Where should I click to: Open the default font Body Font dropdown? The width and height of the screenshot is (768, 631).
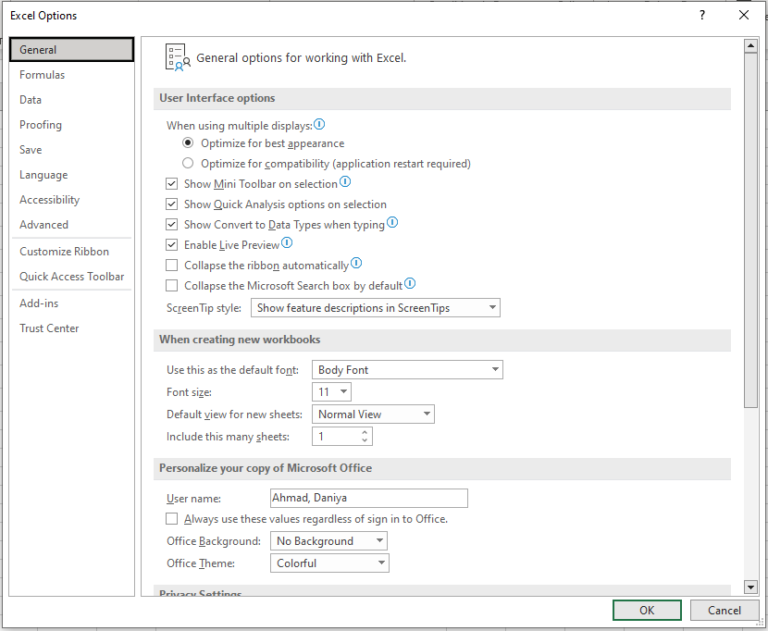coord(408,369)
